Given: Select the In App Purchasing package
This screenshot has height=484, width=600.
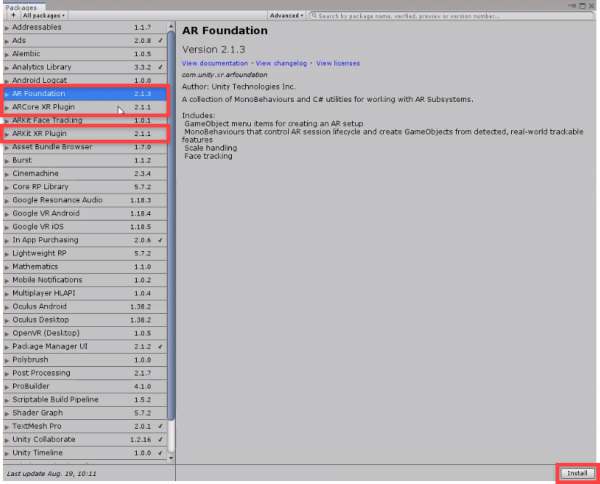Looking at the screenshot, I should coord(85,240).
